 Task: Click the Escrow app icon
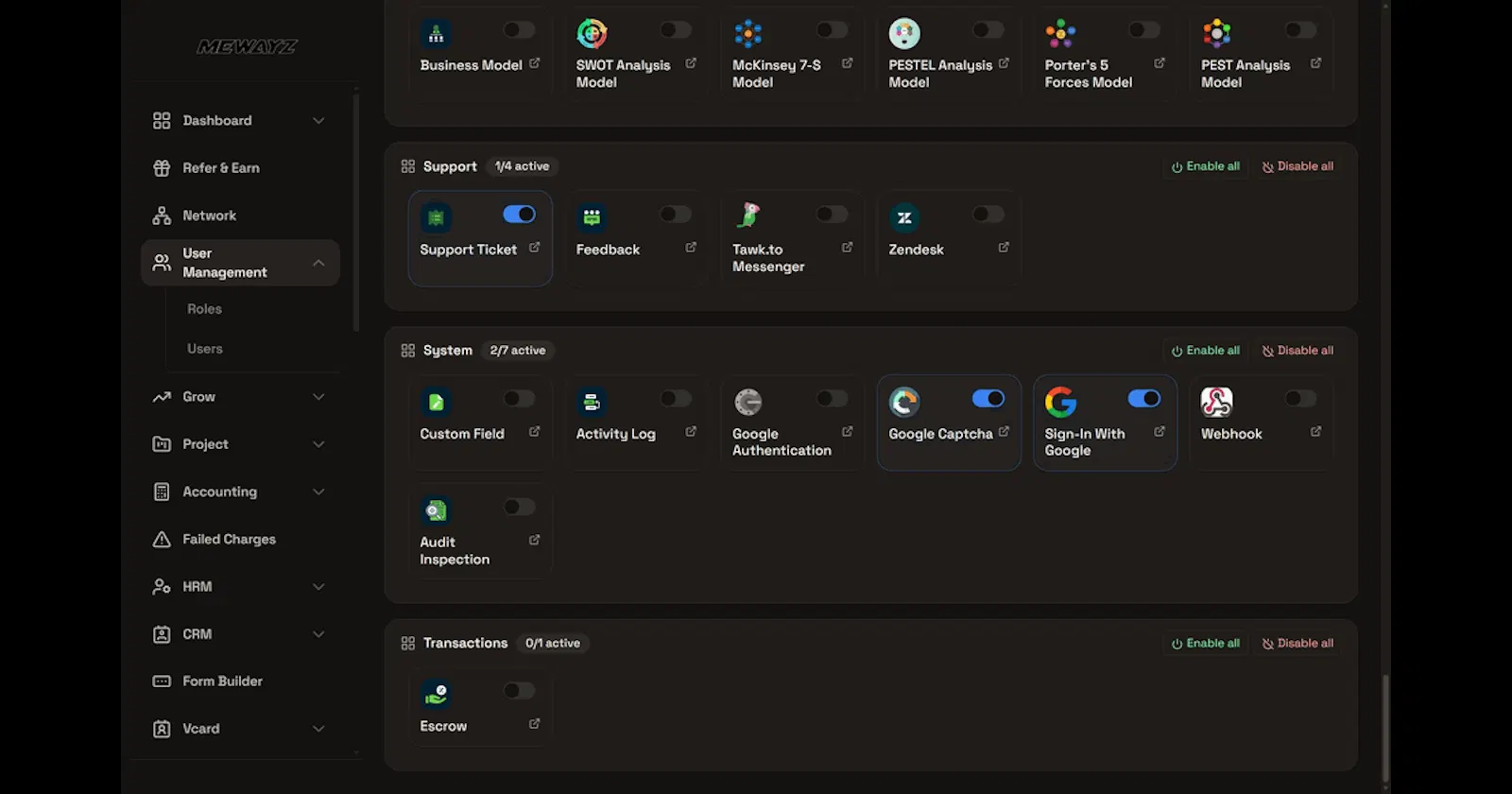(436, 695)
